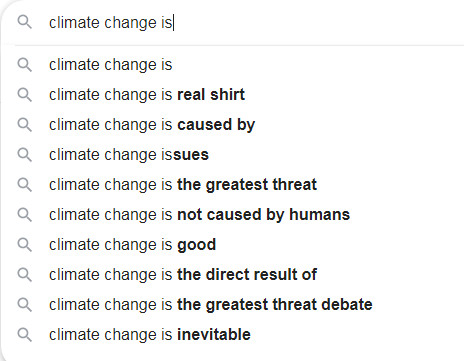Click magnifier beside 'the direct result of' suggestion
Screen dimensions: 464x361
pos(24,275)
